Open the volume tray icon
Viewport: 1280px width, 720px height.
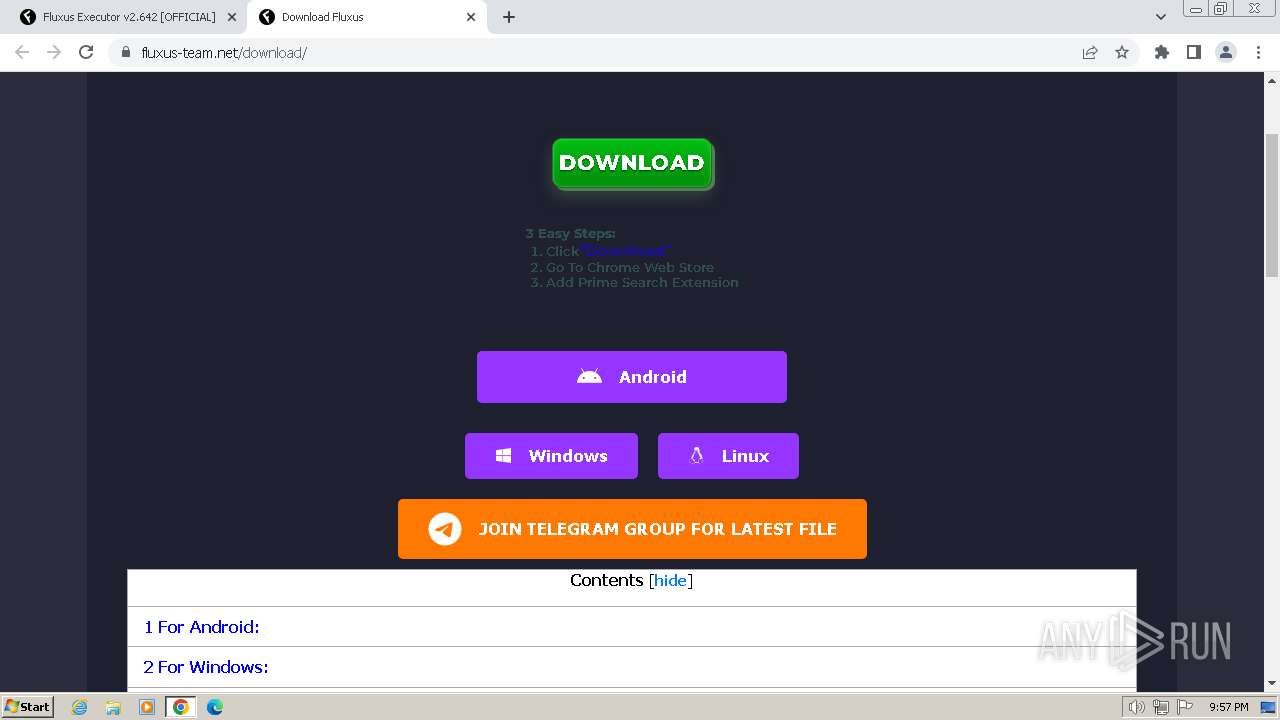pos(1137,707)
